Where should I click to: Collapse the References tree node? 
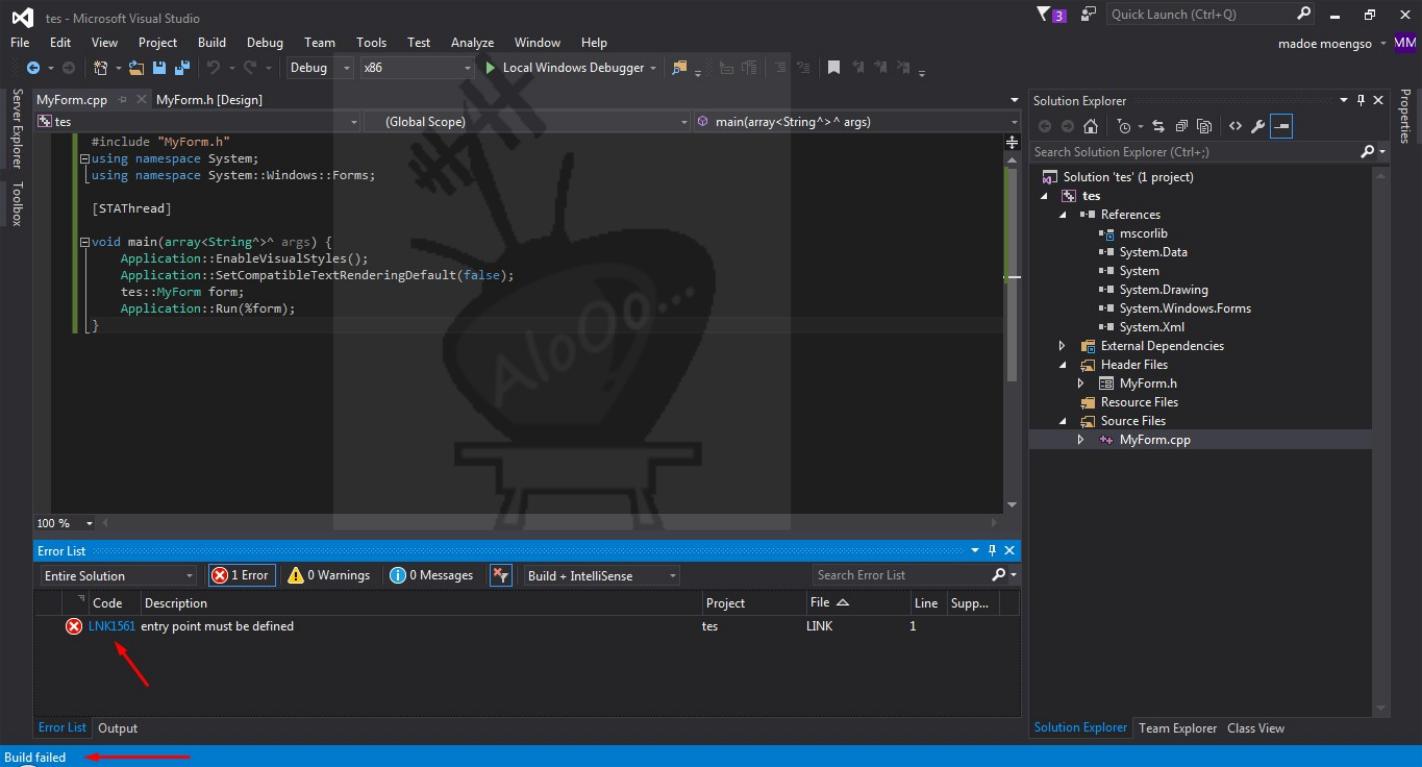pyautogui.click(x=1062, y=214)
